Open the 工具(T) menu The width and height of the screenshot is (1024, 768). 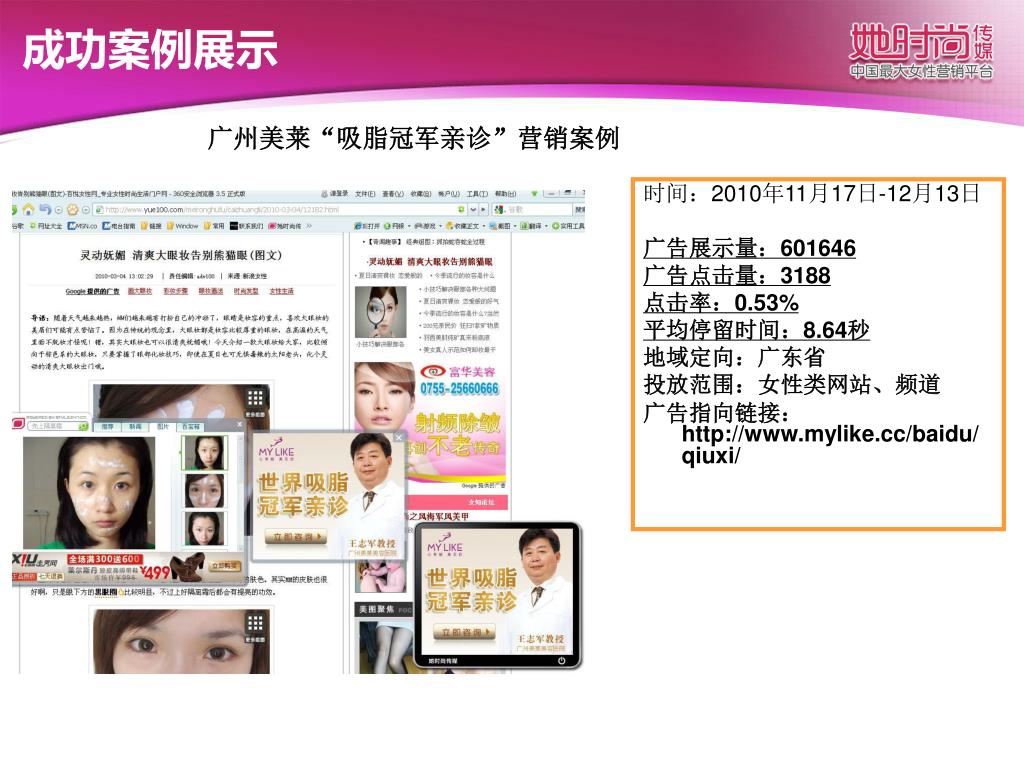[x=477, y=194]
